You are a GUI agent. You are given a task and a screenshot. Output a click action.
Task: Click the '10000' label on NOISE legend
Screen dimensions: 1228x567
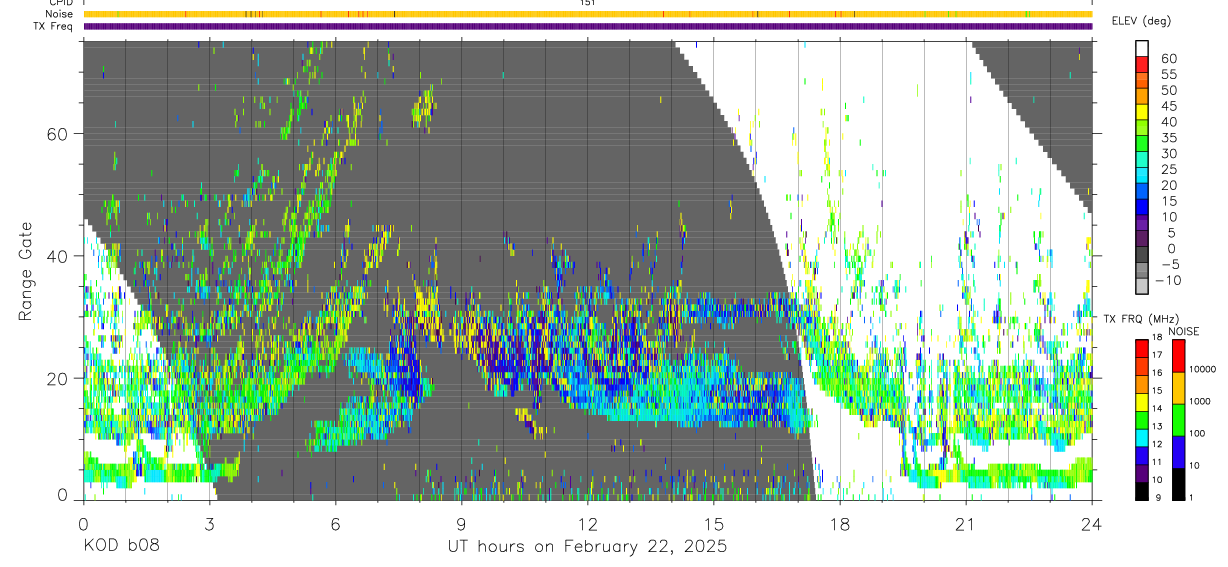tap(1203, 369)
